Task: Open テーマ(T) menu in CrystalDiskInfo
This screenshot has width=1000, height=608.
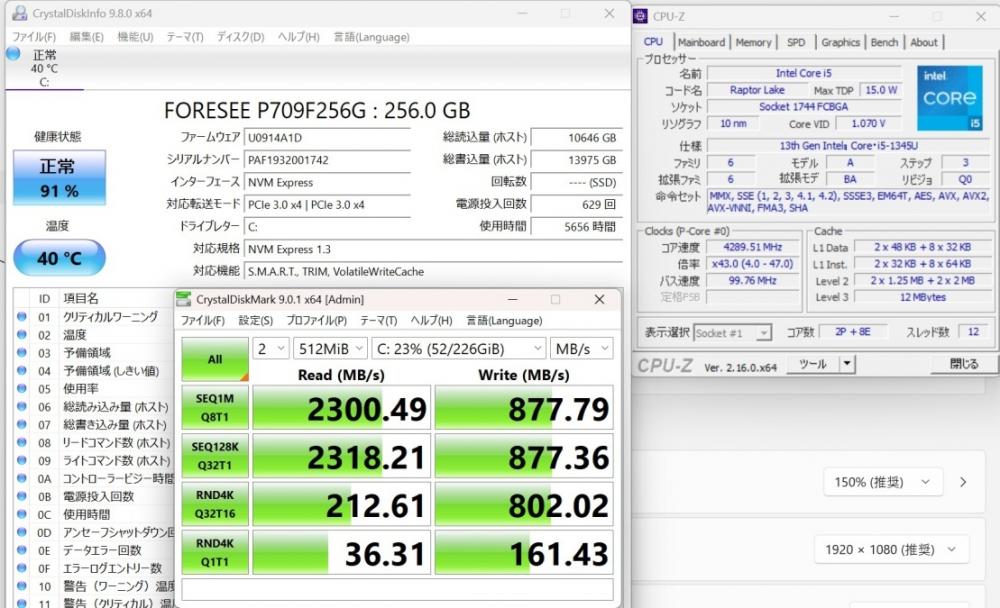Action: pyautogui.click(x=185, y=37)
